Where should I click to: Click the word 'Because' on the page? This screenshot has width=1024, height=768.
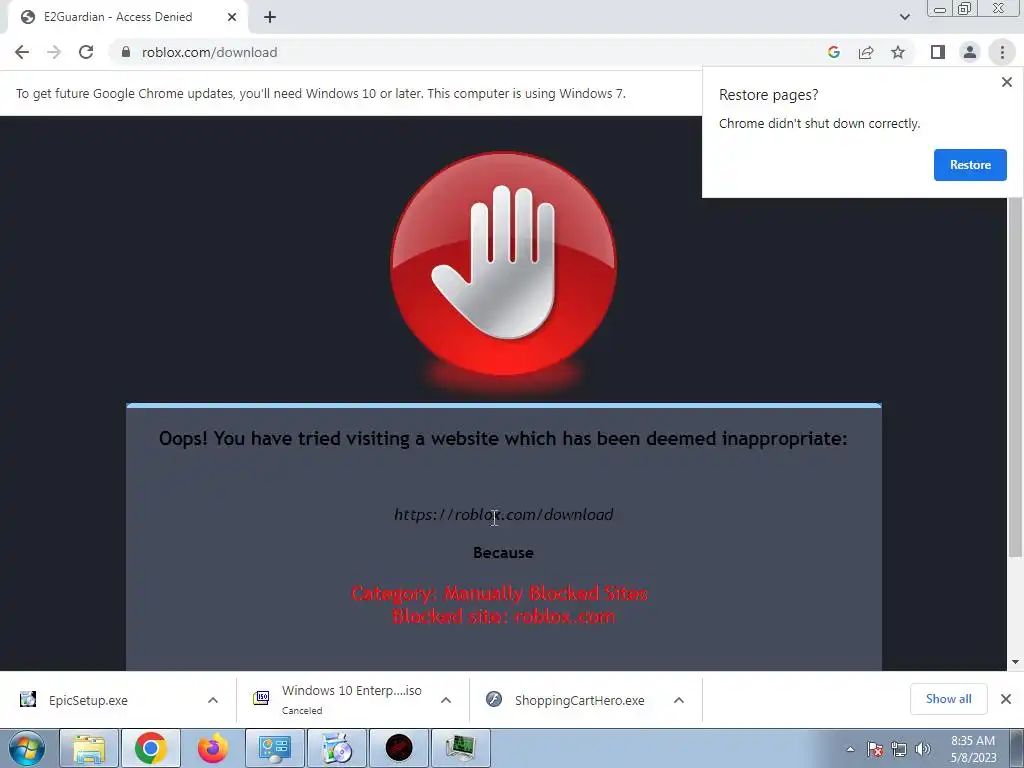504,552
